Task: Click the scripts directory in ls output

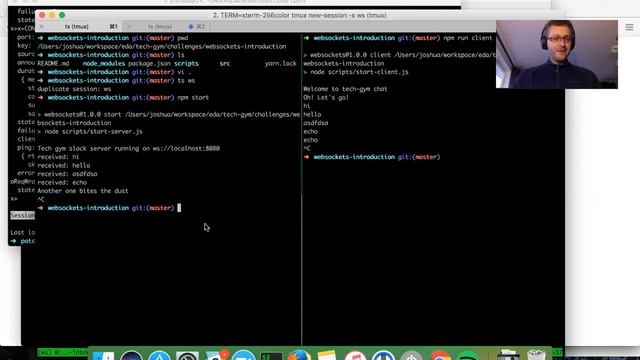Action: 186,64
